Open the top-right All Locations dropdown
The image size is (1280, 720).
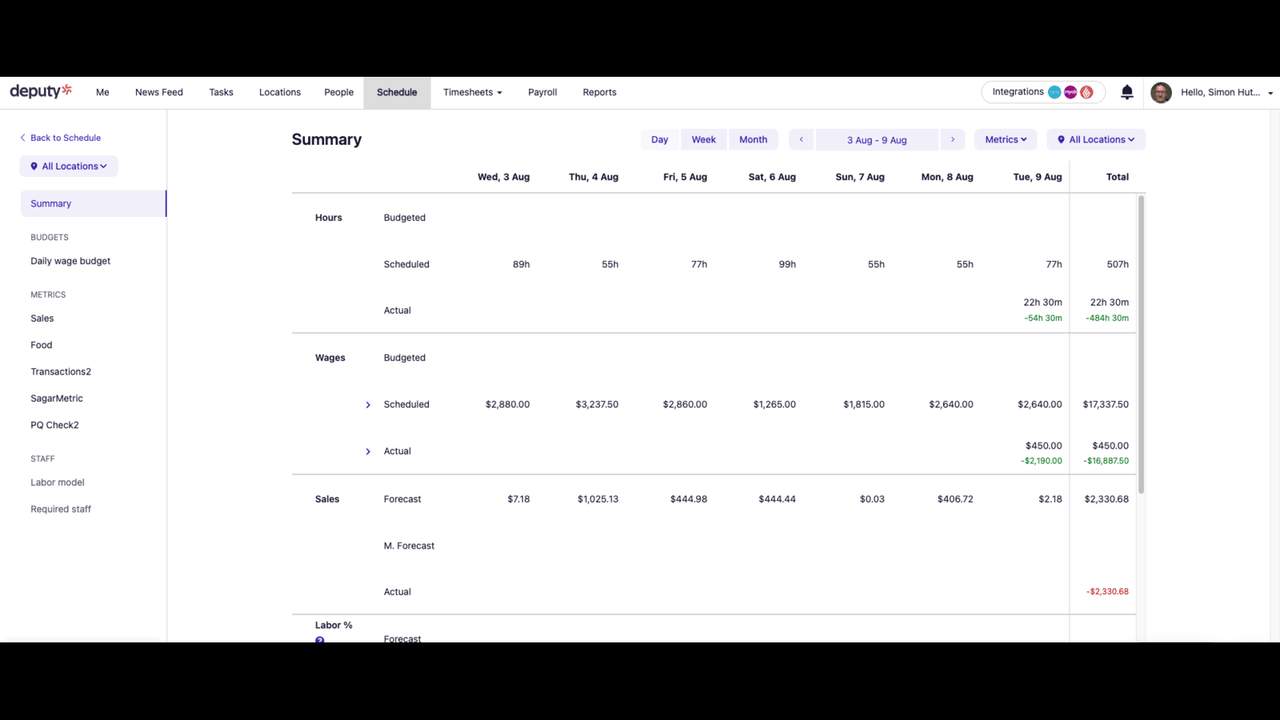pos(1096,140)
